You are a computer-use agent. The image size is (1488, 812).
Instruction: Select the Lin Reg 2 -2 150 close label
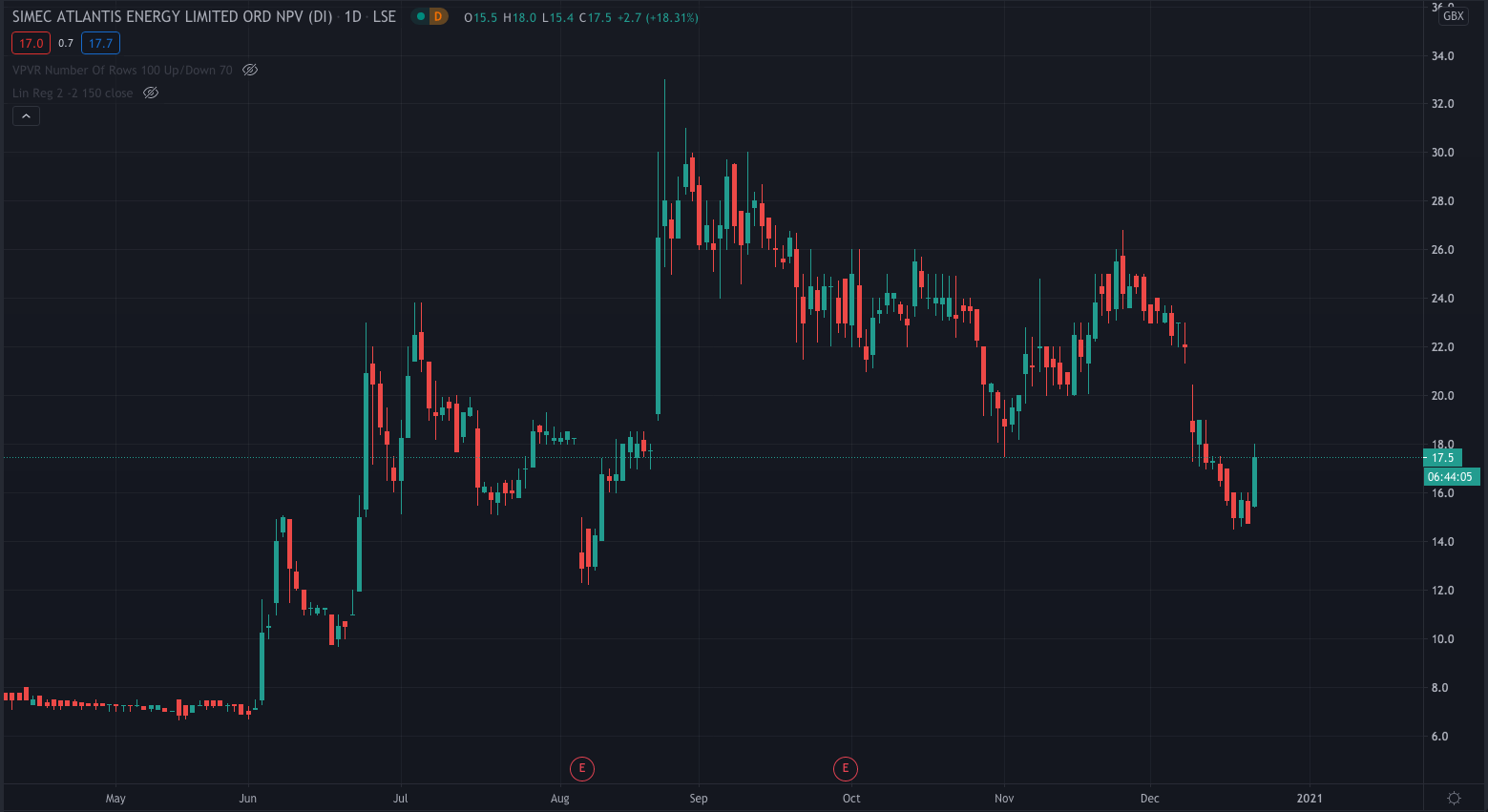tap(73, 93)
